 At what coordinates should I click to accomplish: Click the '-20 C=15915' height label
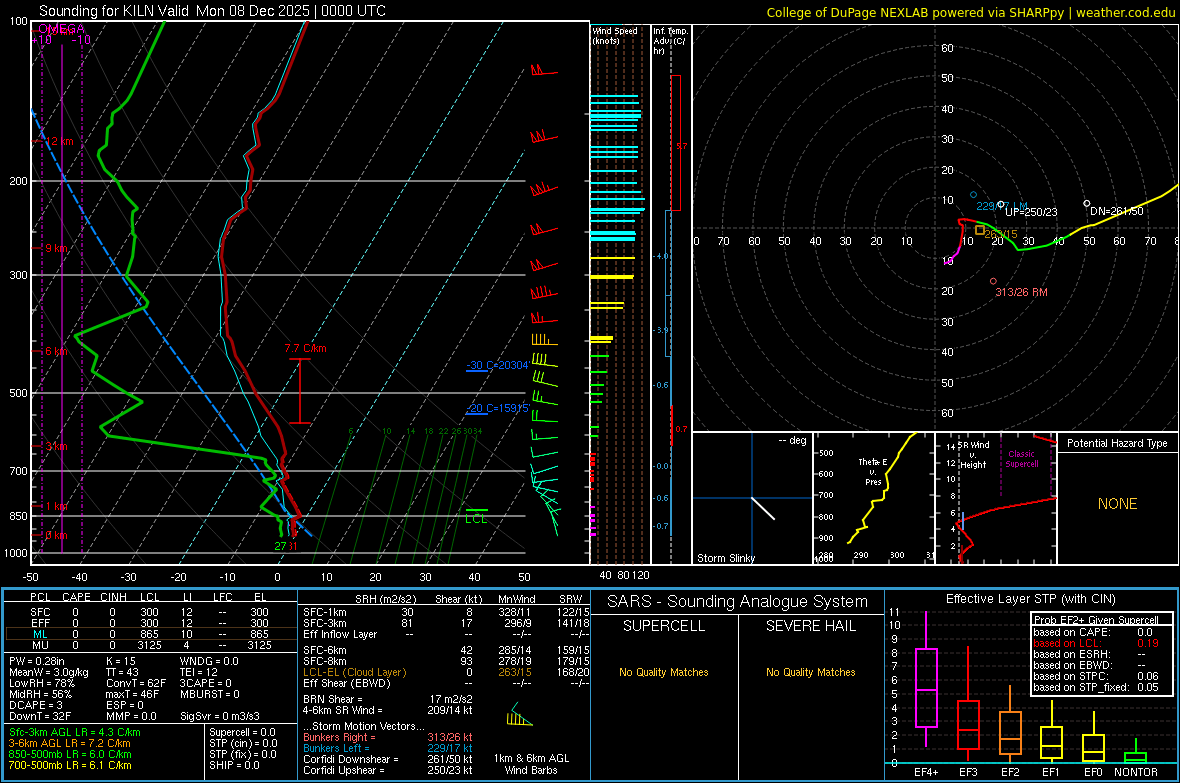tap(497, 408)
